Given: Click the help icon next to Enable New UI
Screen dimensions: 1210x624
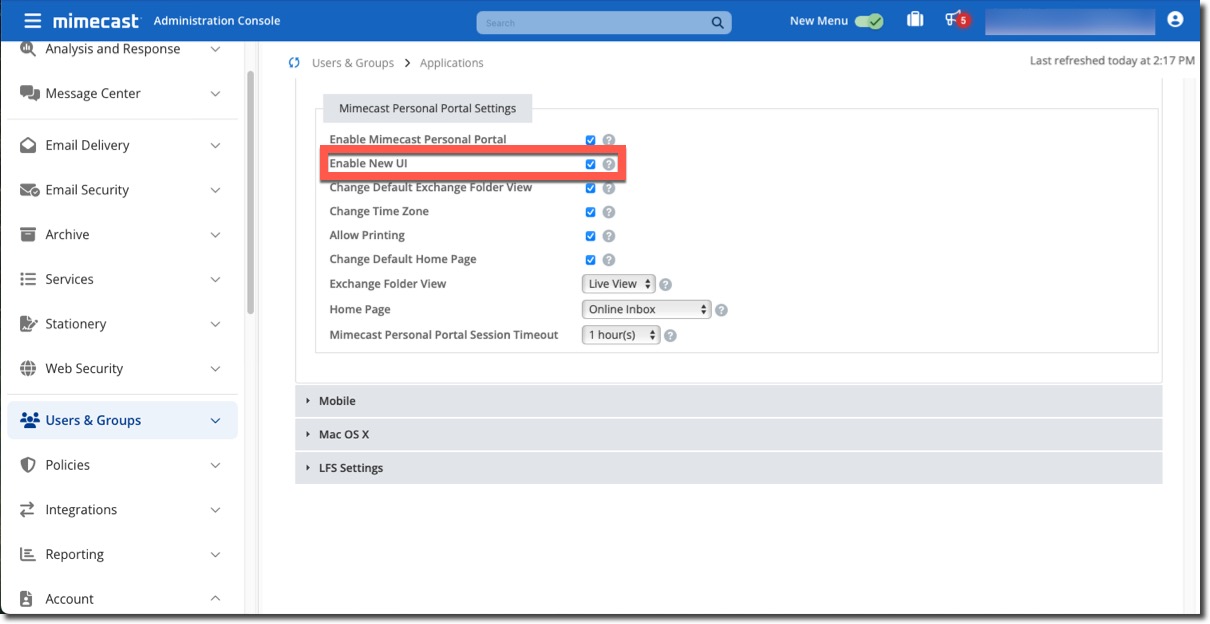Looking at the screenshot, I should 609,163.
